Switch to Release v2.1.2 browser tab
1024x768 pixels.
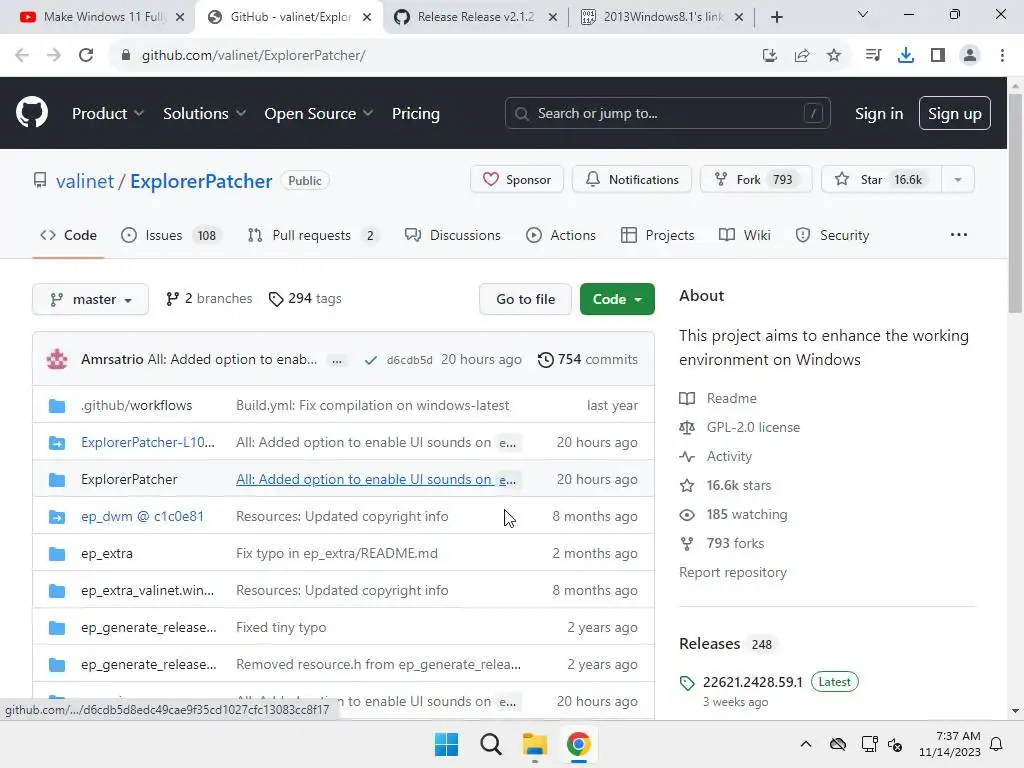point(475,17)
